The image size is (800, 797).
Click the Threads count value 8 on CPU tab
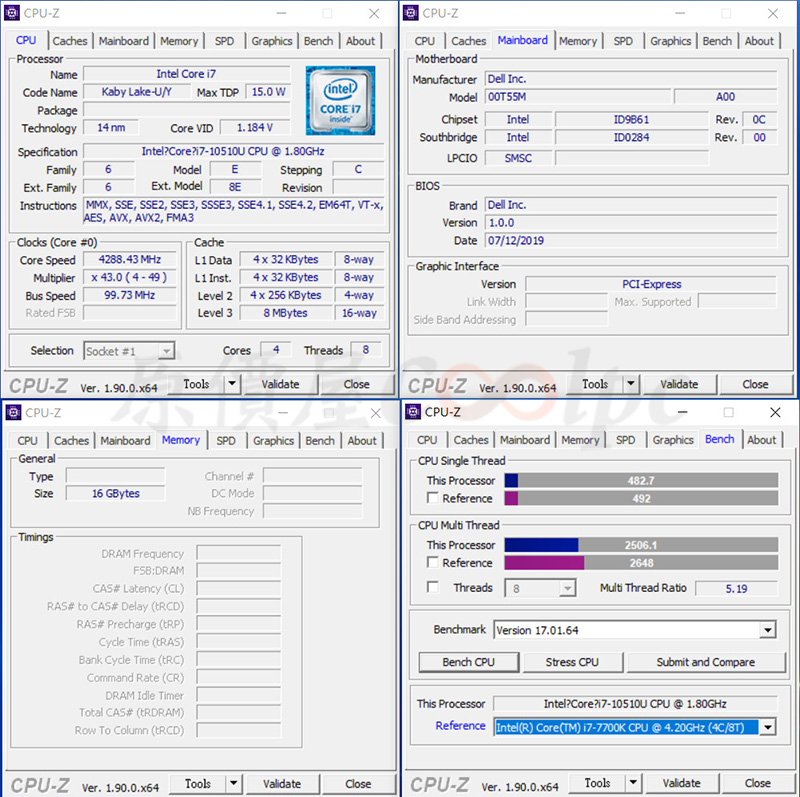tap(366, 350)
